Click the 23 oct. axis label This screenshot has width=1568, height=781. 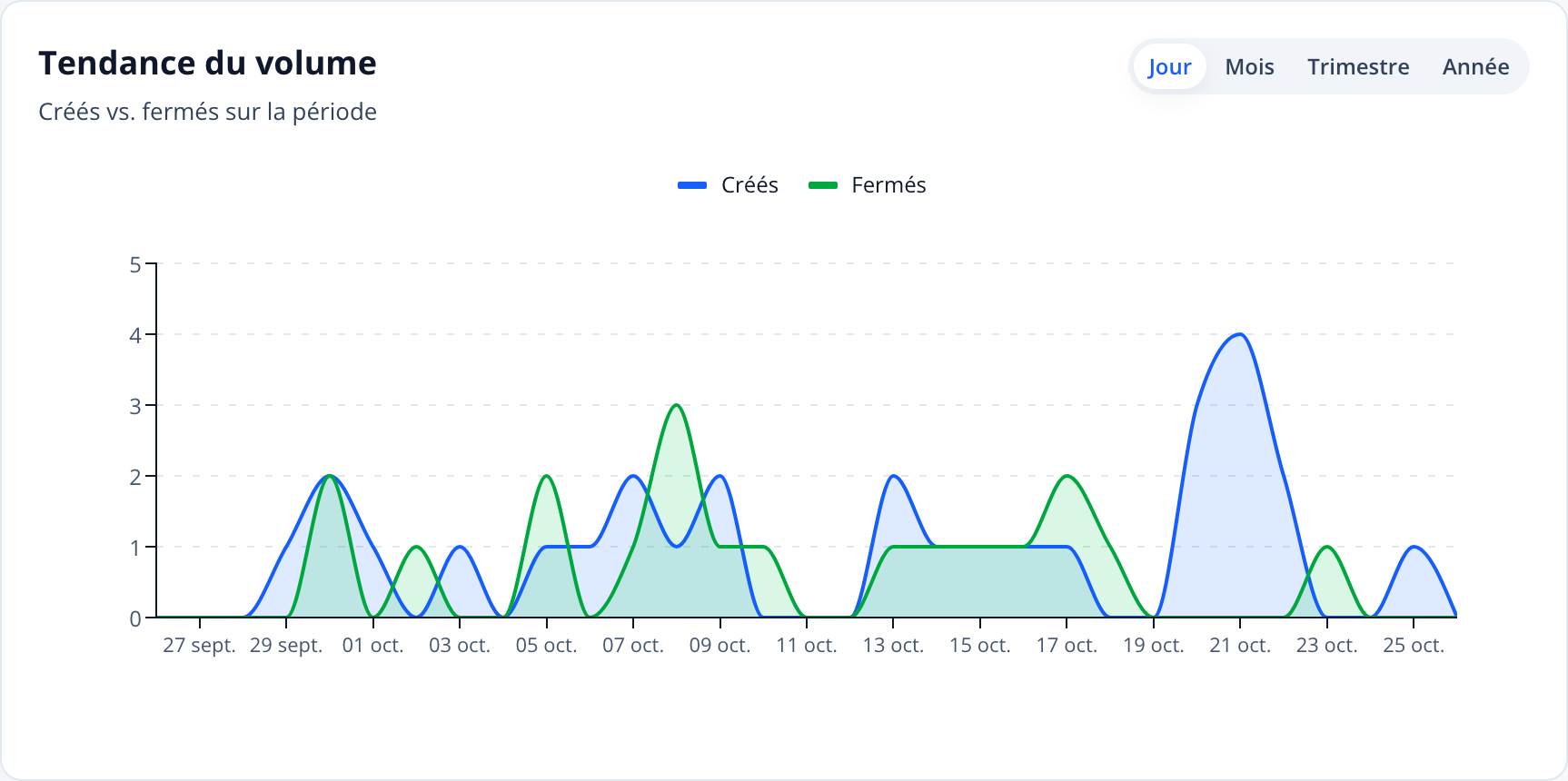1327,646
